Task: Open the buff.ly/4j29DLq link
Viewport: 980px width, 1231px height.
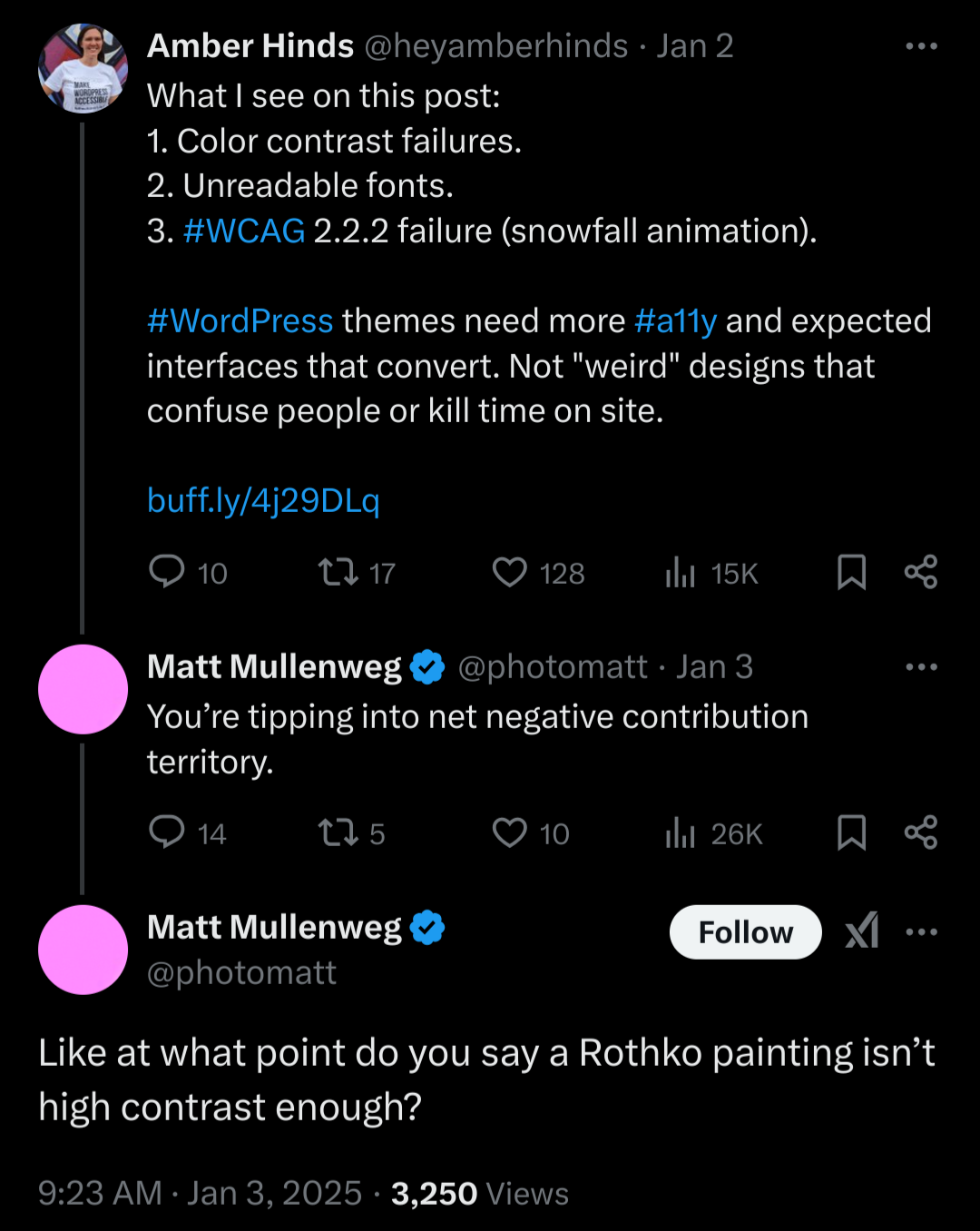Action: 263,500
